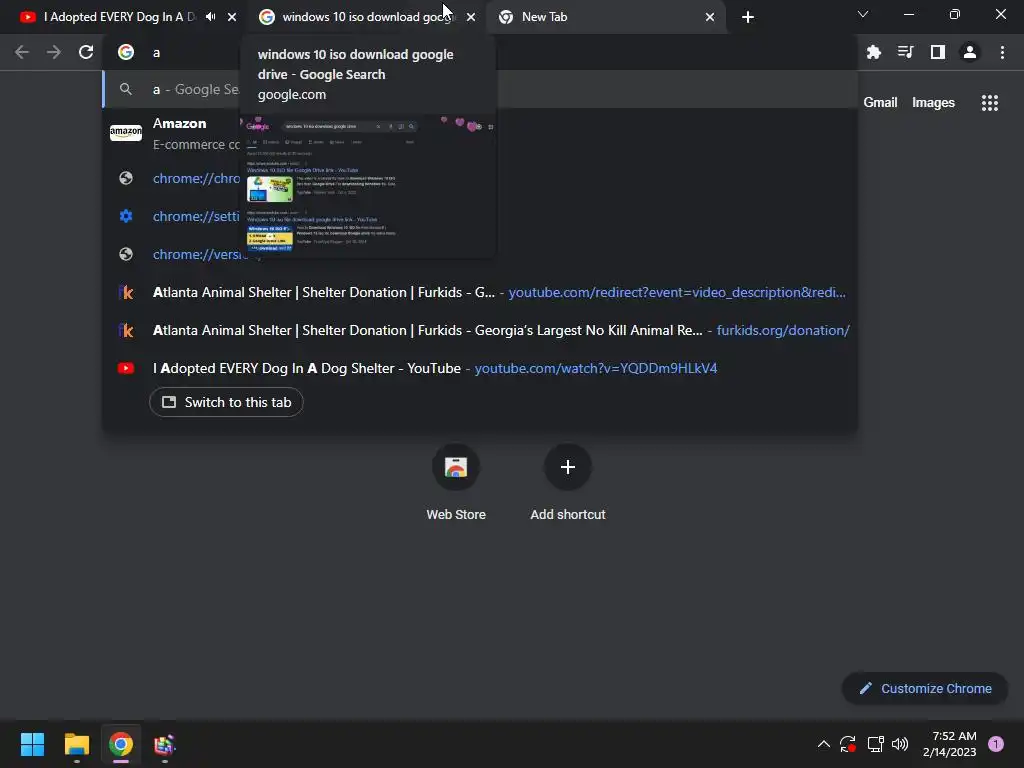
Task: Open the Extensions puzzle icon
Action: pos(874,52)
